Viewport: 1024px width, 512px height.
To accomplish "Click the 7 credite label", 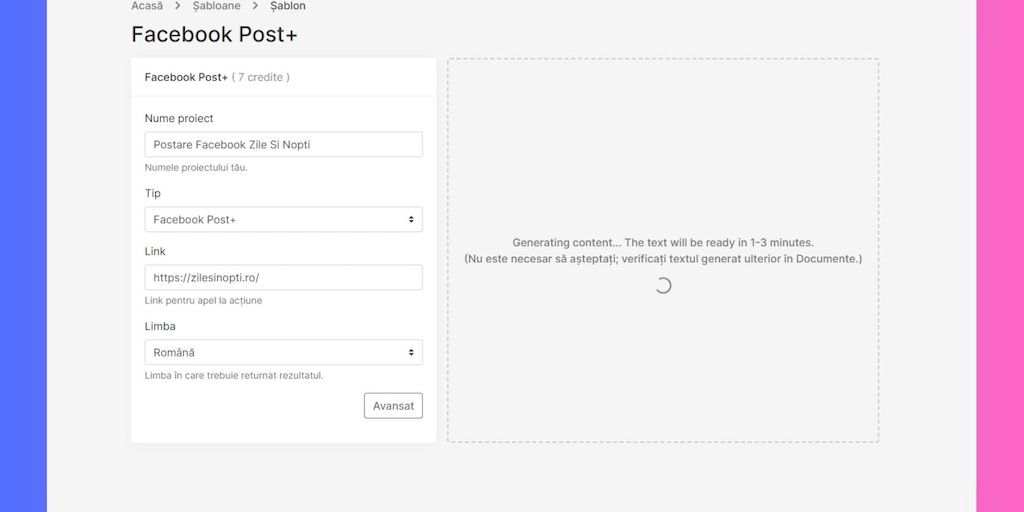I will point(261,77).
